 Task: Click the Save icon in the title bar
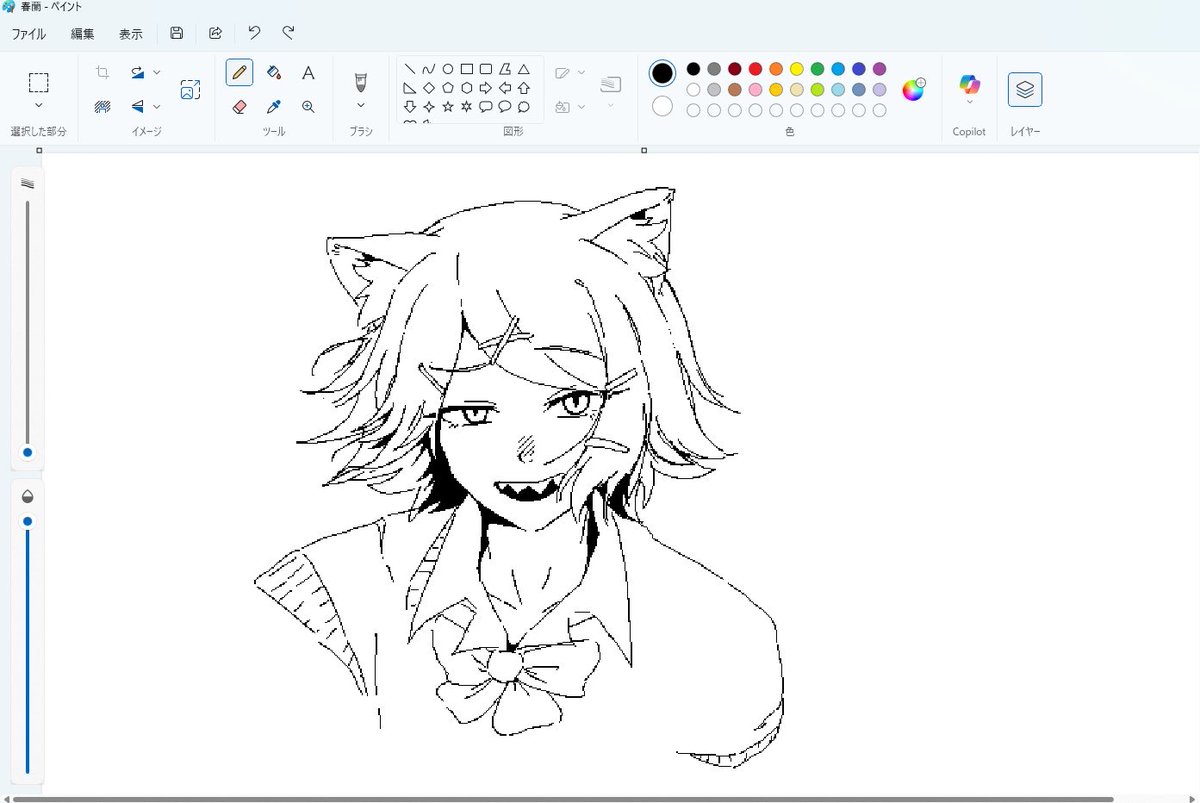(x=177, y=33)
